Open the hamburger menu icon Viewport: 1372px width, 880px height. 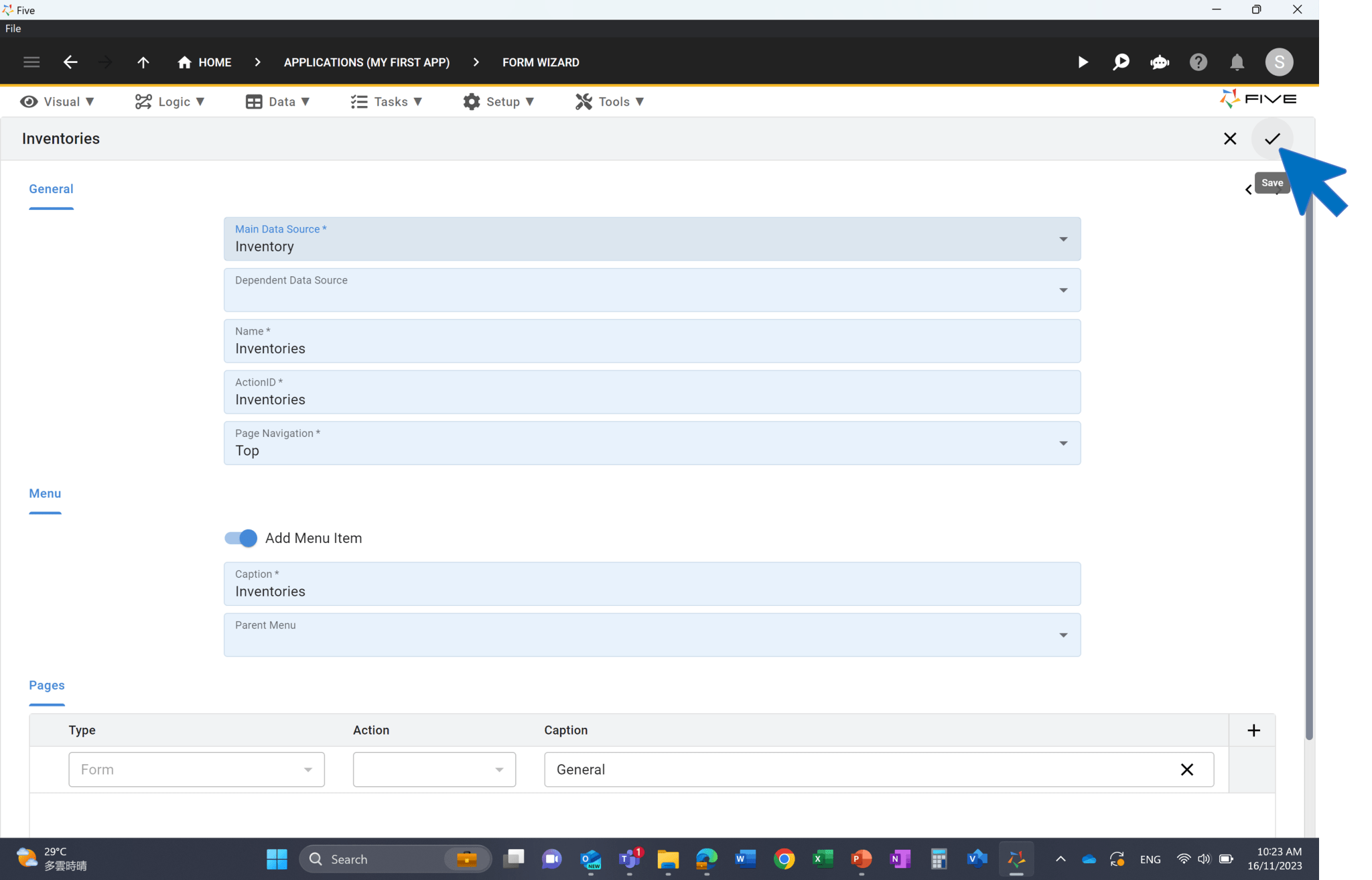tap(31, 62)
